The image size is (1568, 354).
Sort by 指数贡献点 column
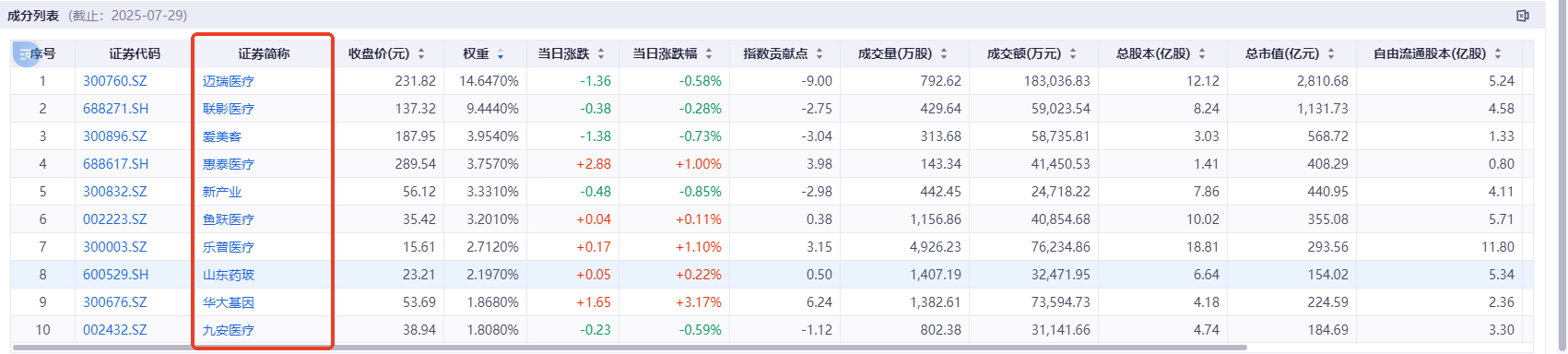click(x=819, y=53)
